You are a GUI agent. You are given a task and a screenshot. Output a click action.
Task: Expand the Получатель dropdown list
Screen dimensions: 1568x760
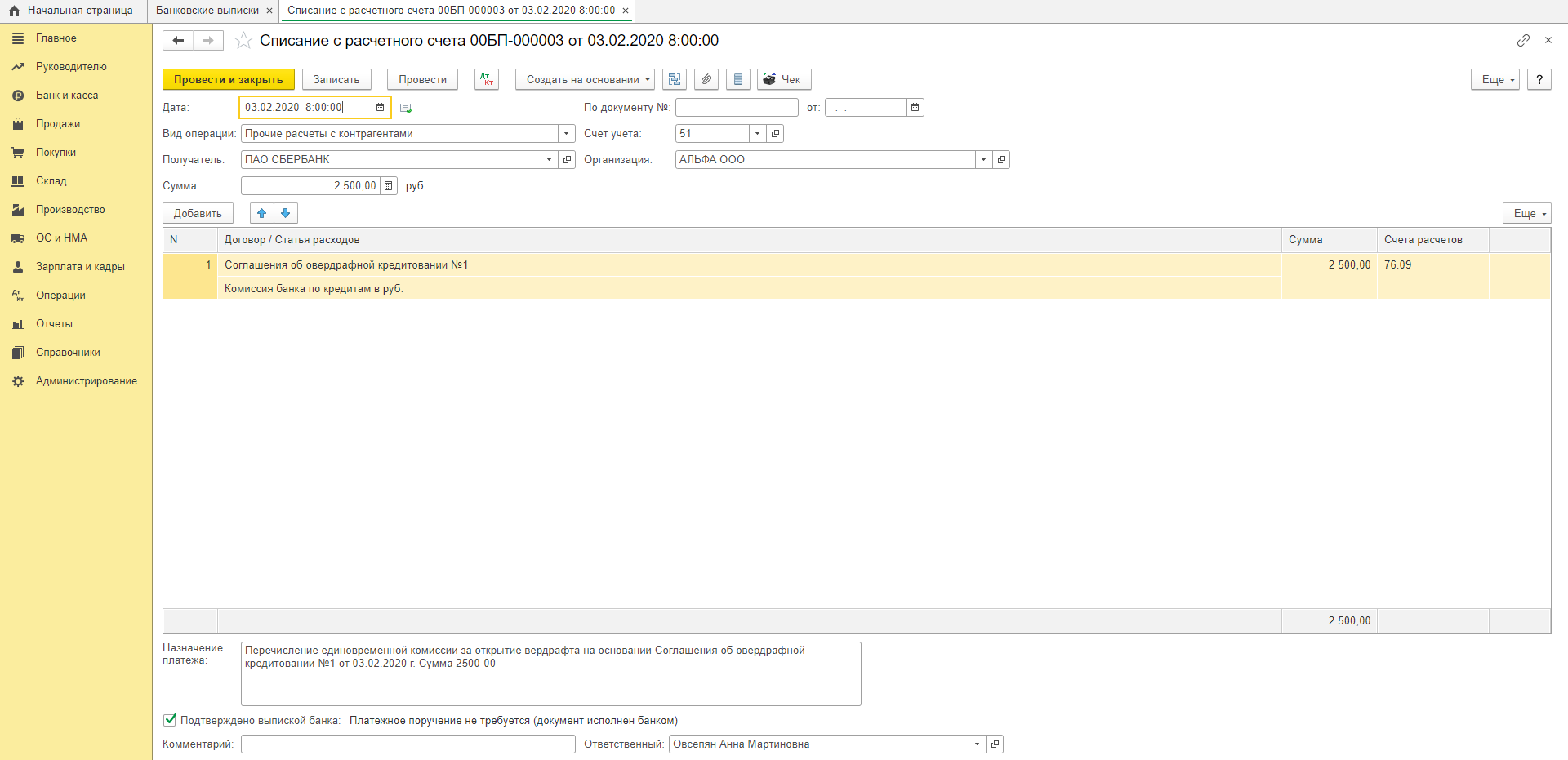549,159
